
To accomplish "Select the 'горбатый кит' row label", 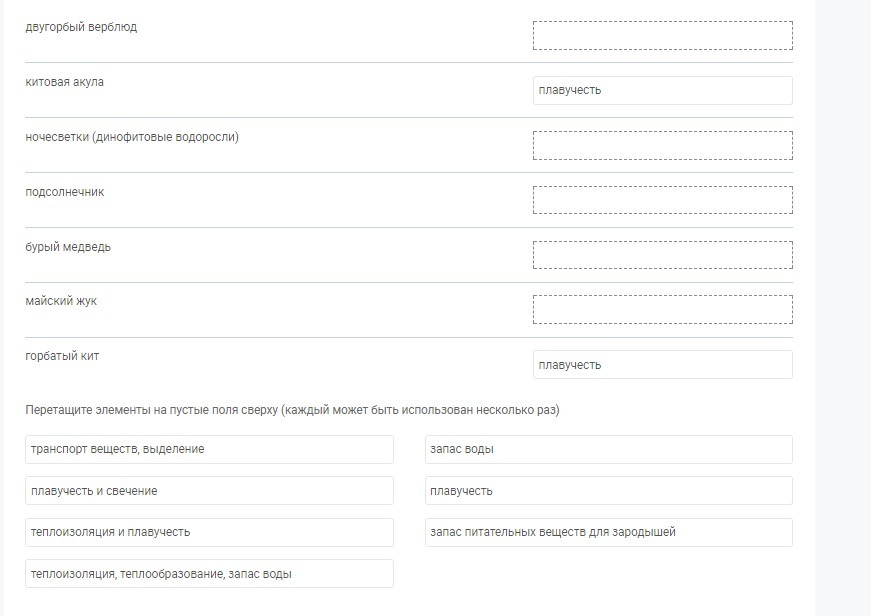I will tap(62, 356).
